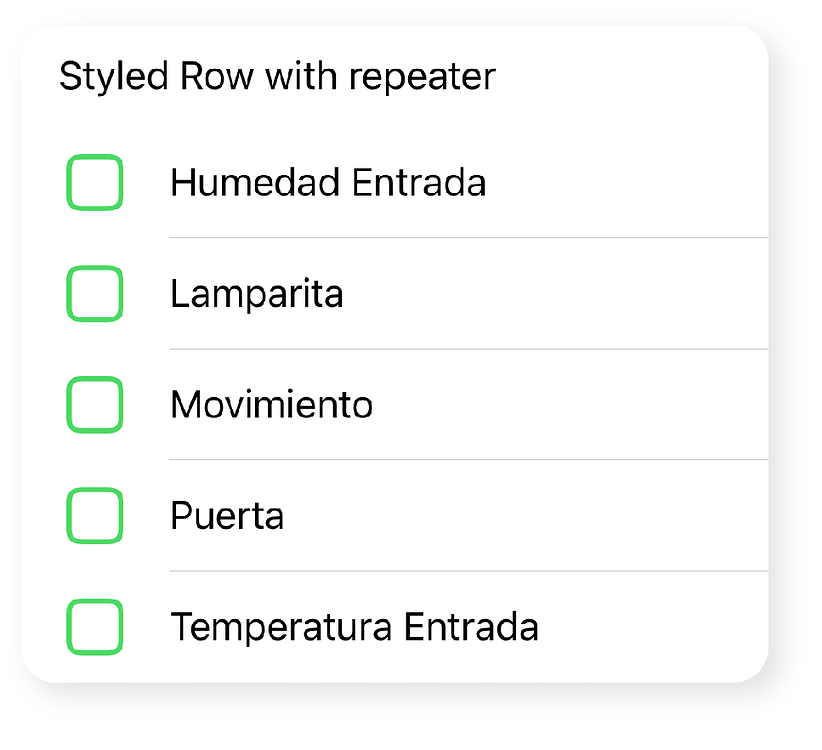Image resolution: width=822 pixels, height=750 pixels.
Task: Select the Temperatura Entrada row label
Action: pos(355,627)
